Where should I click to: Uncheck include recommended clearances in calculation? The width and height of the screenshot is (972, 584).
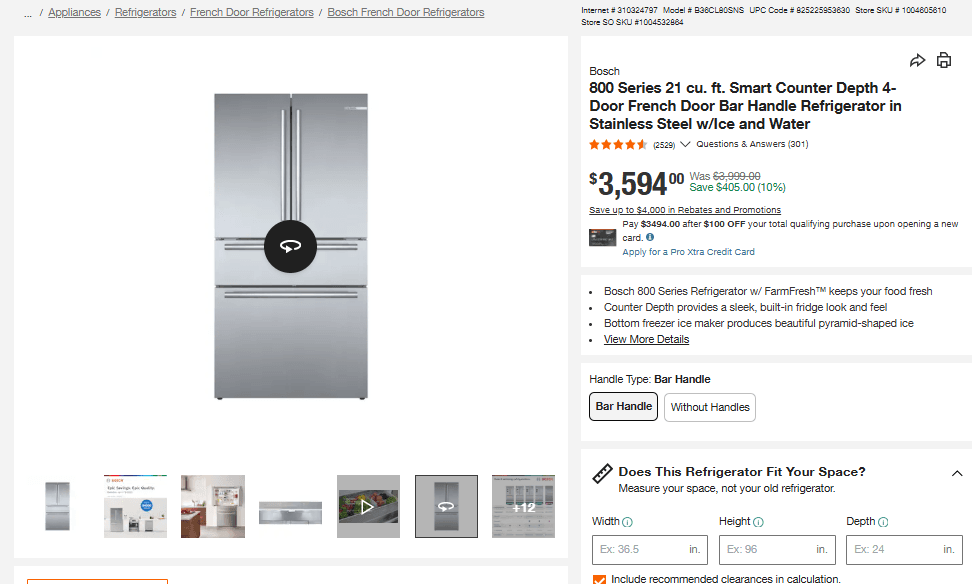coord(599,579)
